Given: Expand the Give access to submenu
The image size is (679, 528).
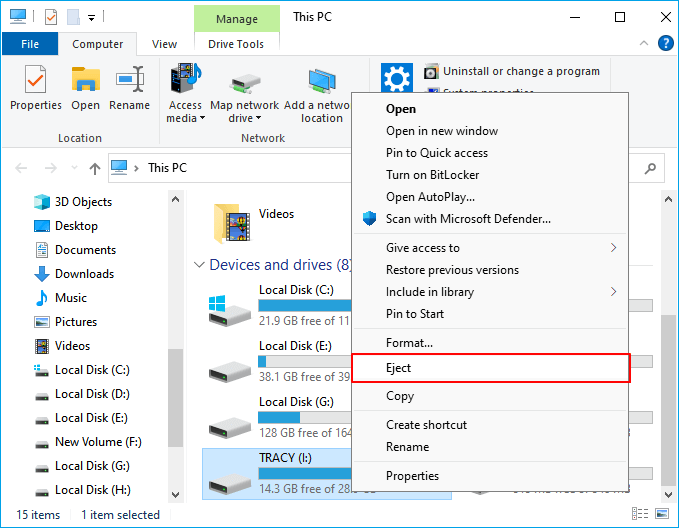Looking at the screenshot, I should [x=613, y=248].
